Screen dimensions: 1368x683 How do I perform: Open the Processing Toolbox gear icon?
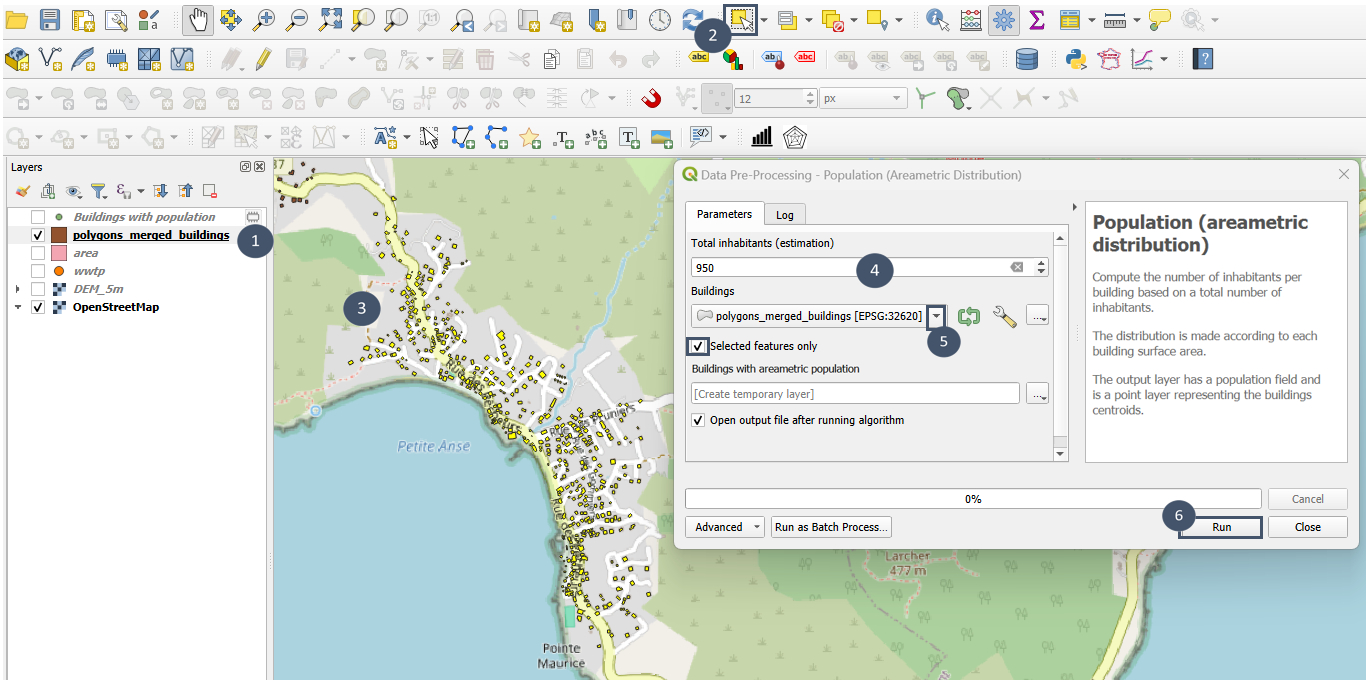coord(1003,19)
